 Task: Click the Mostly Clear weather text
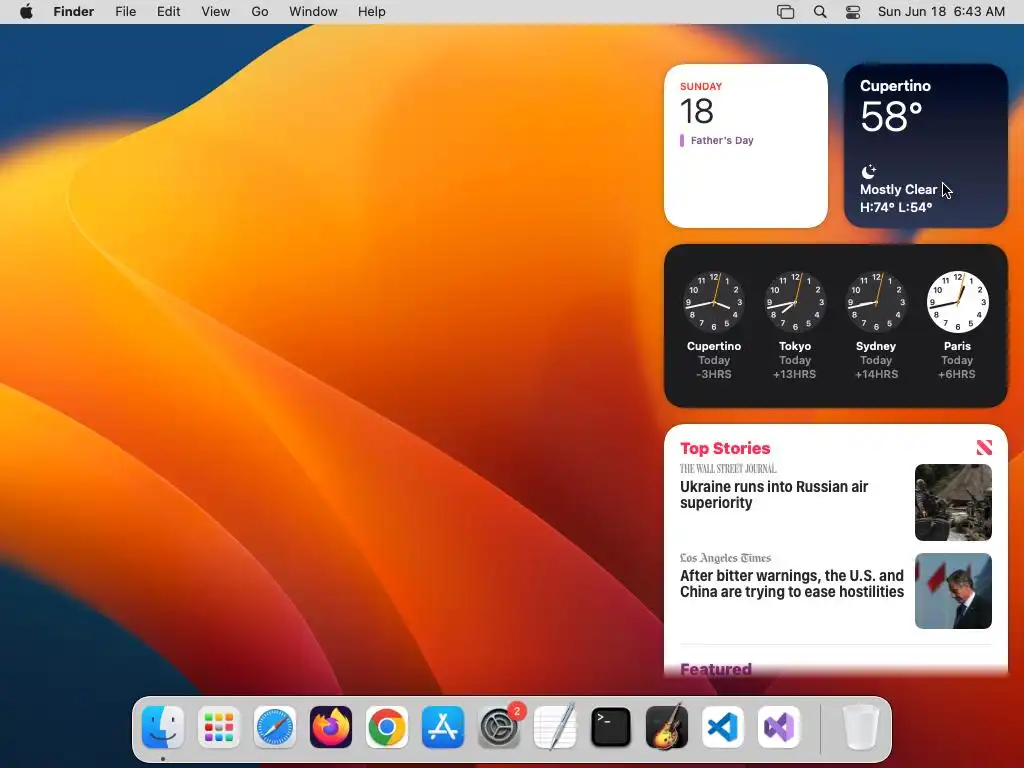point(898,189)
